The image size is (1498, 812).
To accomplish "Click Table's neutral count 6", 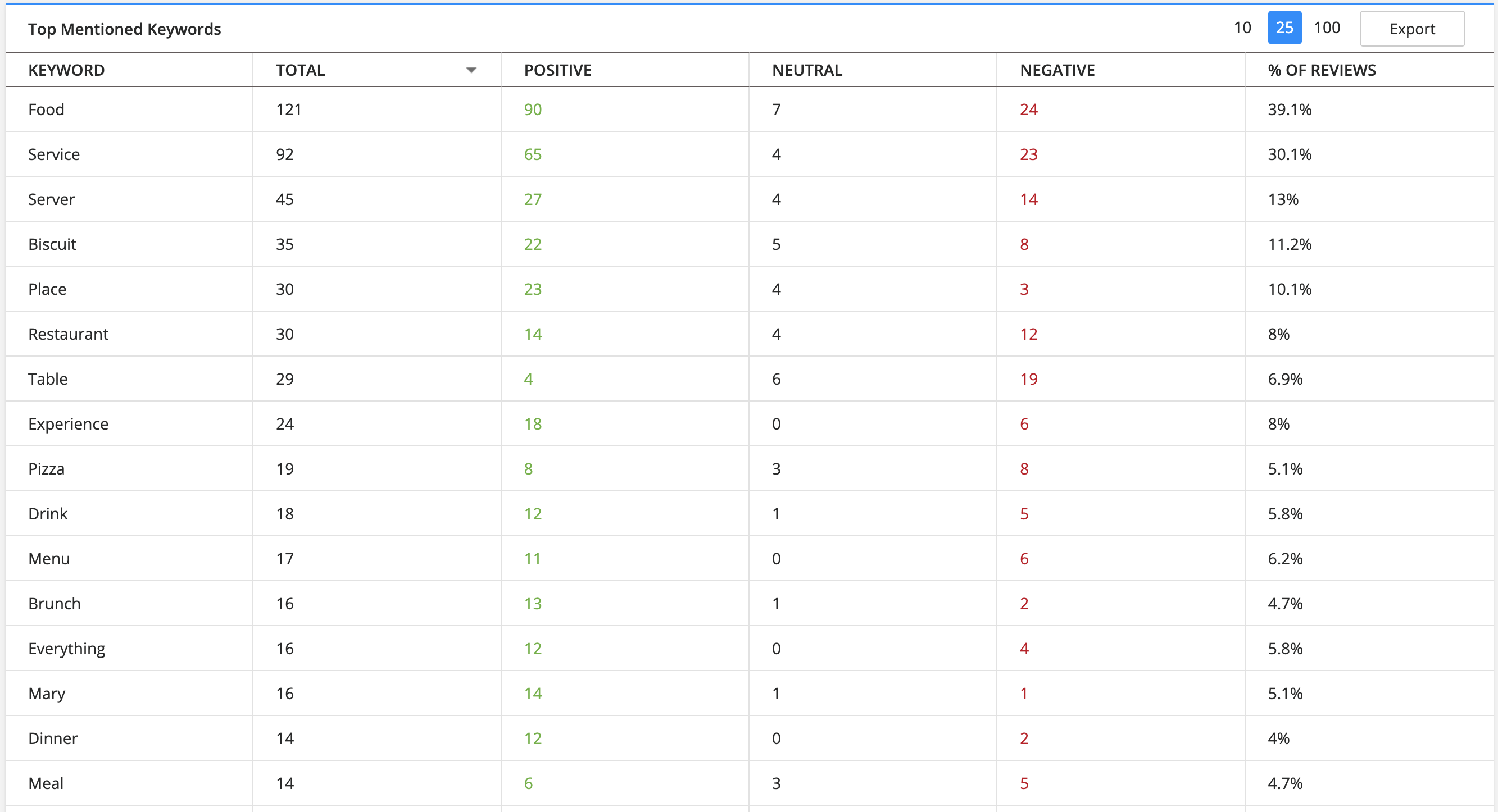I will tap(777, 379).
